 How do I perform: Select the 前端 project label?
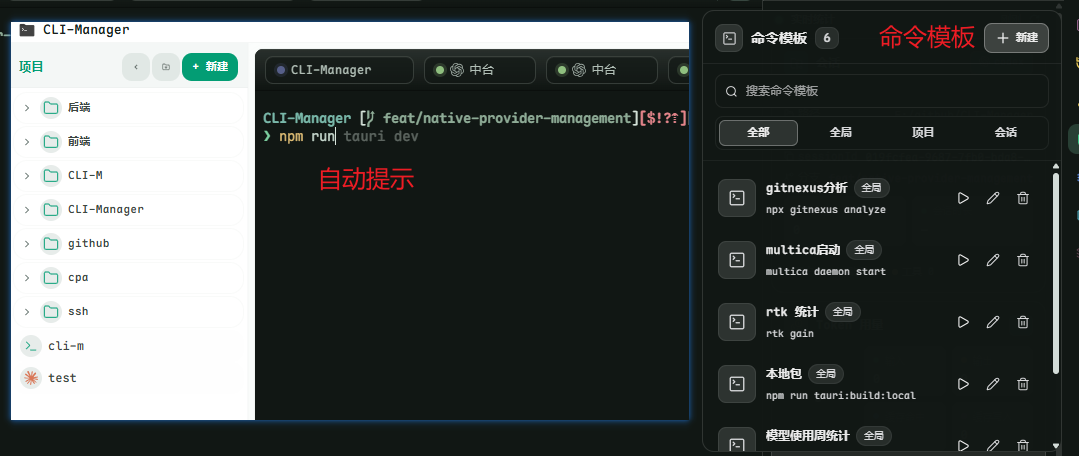(x=79, y=142)
